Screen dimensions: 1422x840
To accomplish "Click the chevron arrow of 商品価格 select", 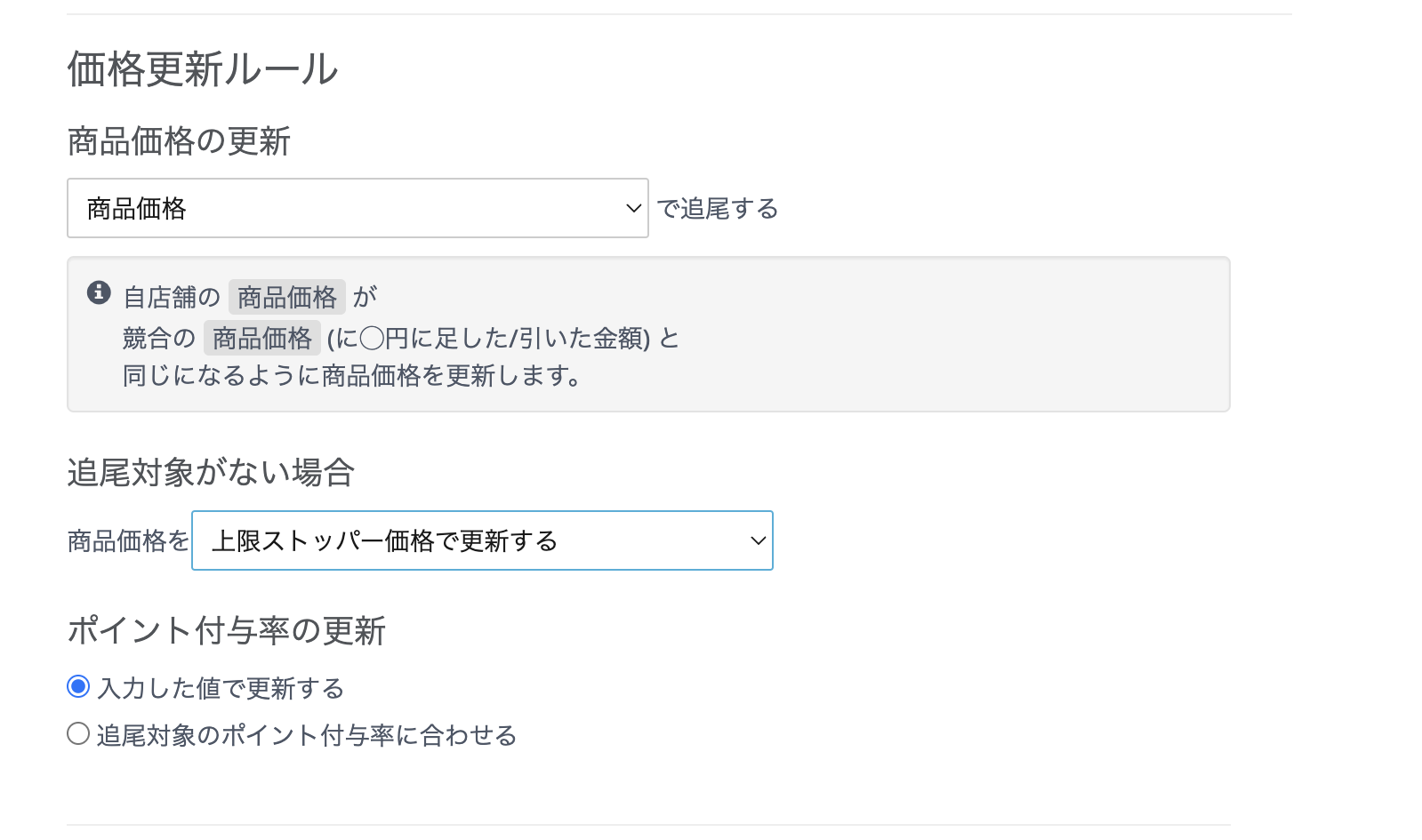I will point(633,208).
